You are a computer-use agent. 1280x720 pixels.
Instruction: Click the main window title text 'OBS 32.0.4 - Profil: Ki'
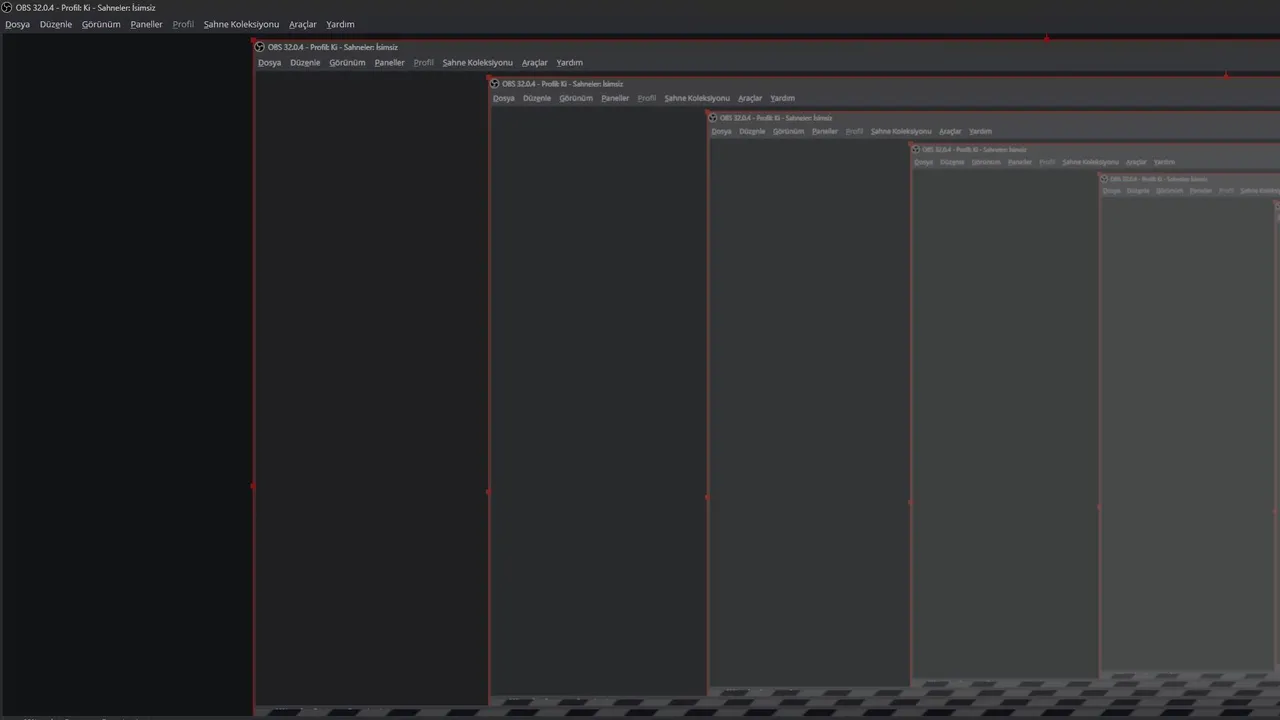click(53, 8)
